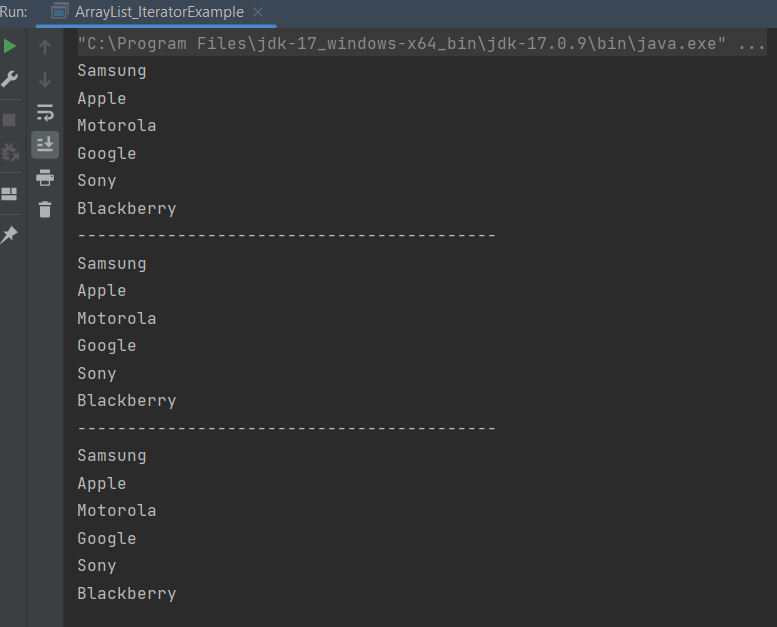Toggle scroll to end of console
This screenshot has height=627, width=777.
click(45, 145)
